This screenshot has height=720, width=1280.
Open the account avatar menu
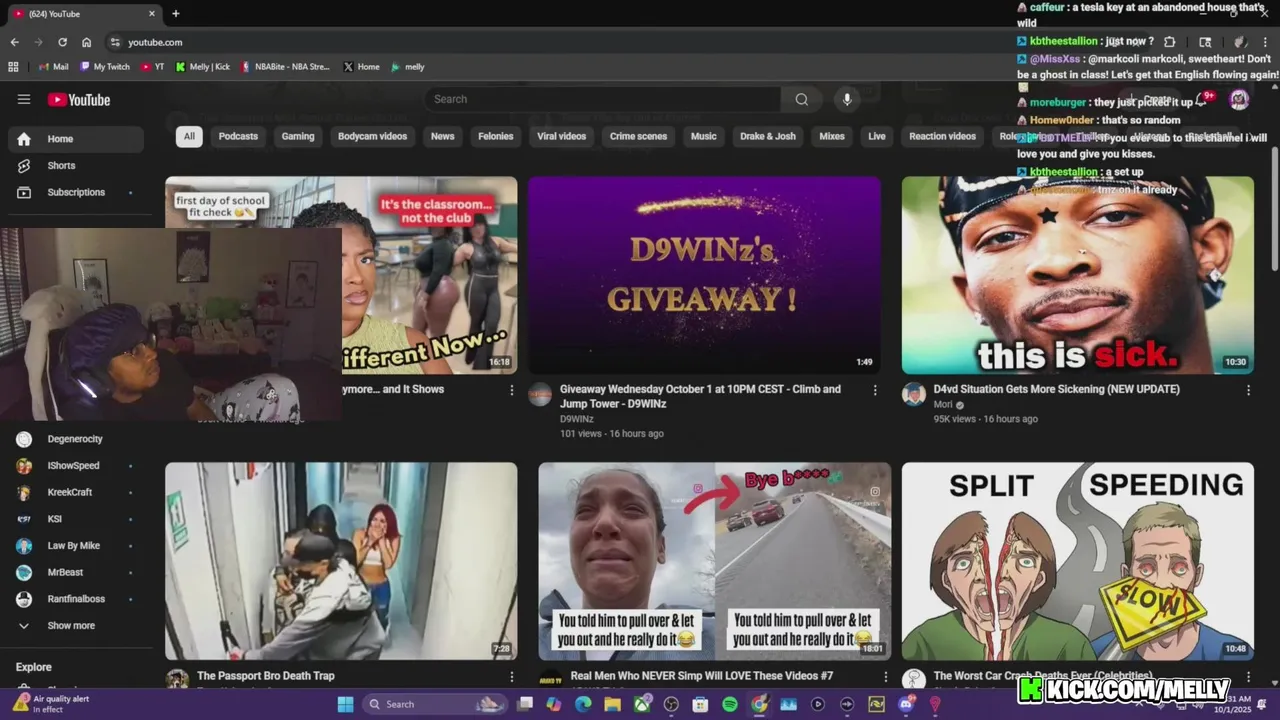1239,99
